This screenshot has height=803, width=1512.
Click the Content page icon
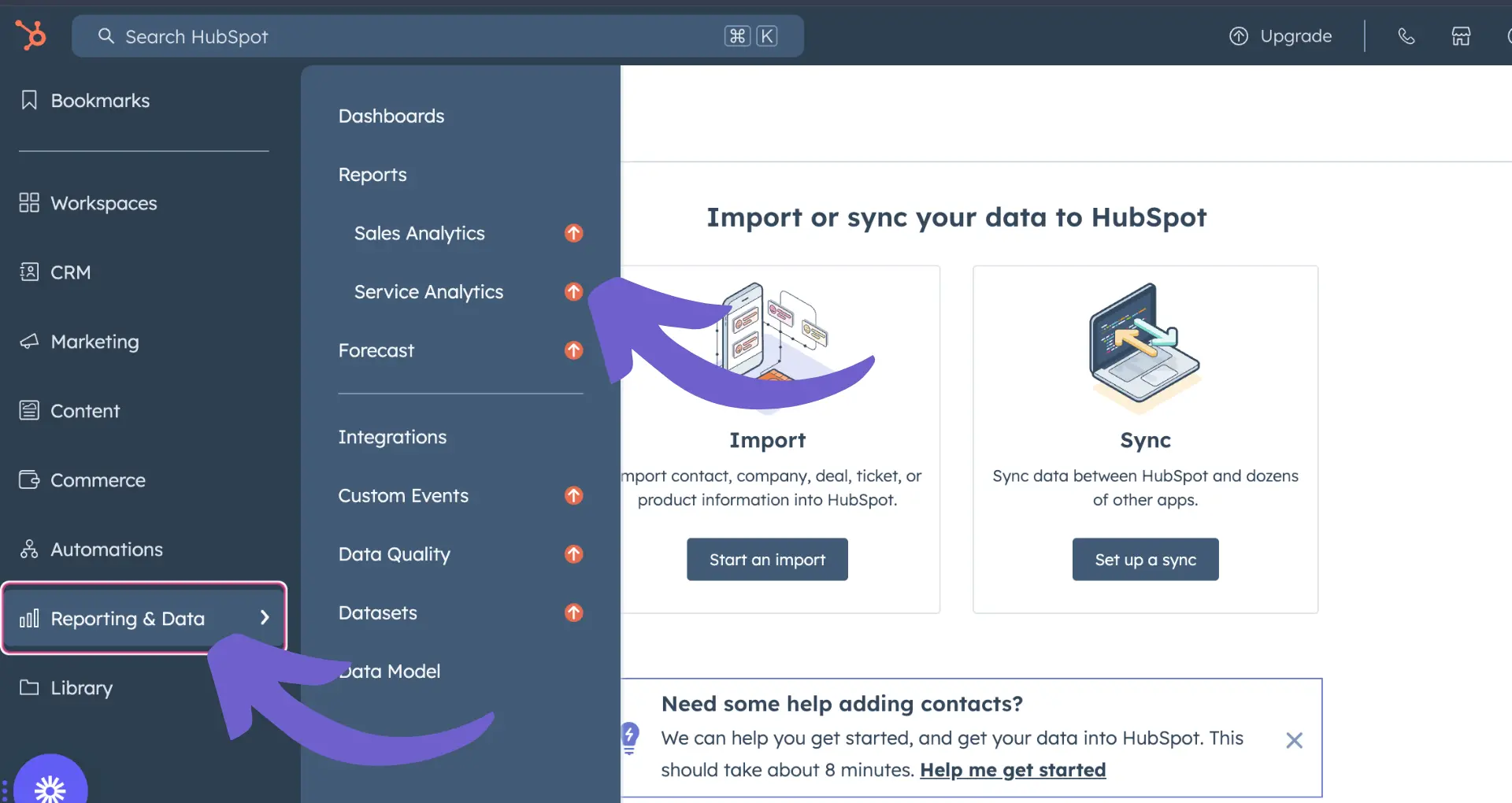point(29,411)
